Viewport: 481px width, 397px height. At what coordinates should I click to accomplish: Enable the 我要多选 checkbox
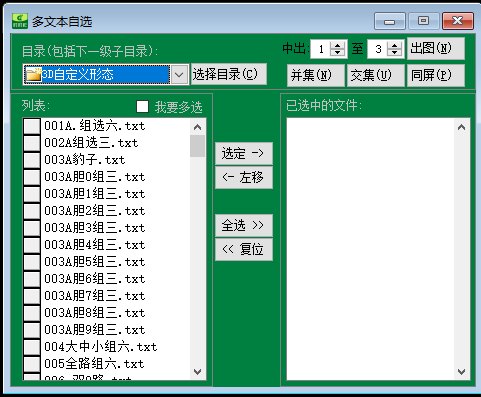pos(143,107)
